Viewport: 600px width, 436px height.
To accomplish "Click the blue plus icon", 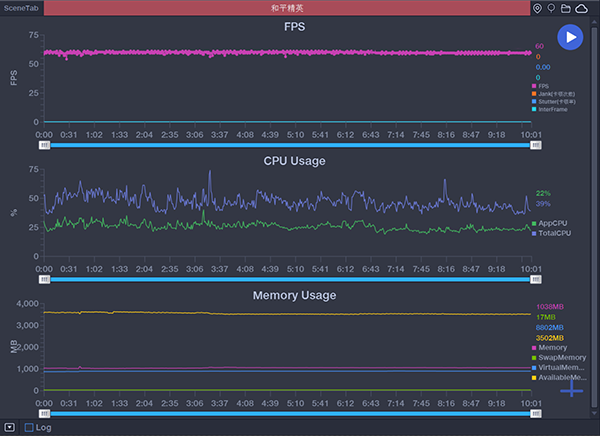I will click(571, 388).
